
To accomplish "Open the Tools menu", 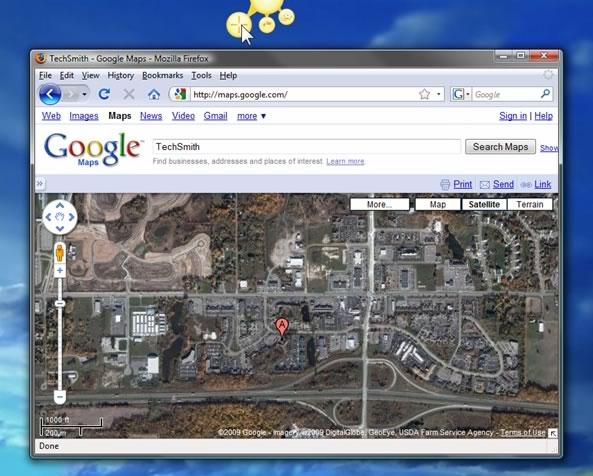I will pos(201,76).
